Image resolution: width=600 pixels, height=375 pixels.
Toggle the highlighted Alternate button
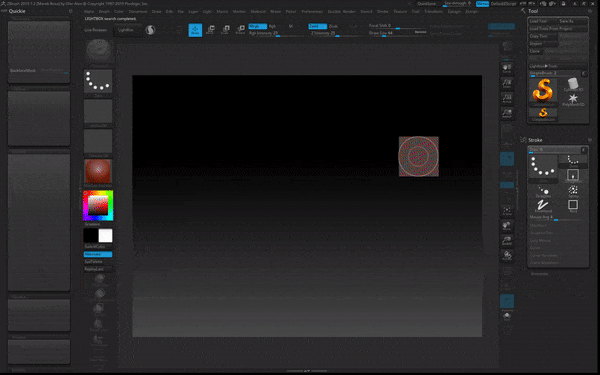[98, 254]
